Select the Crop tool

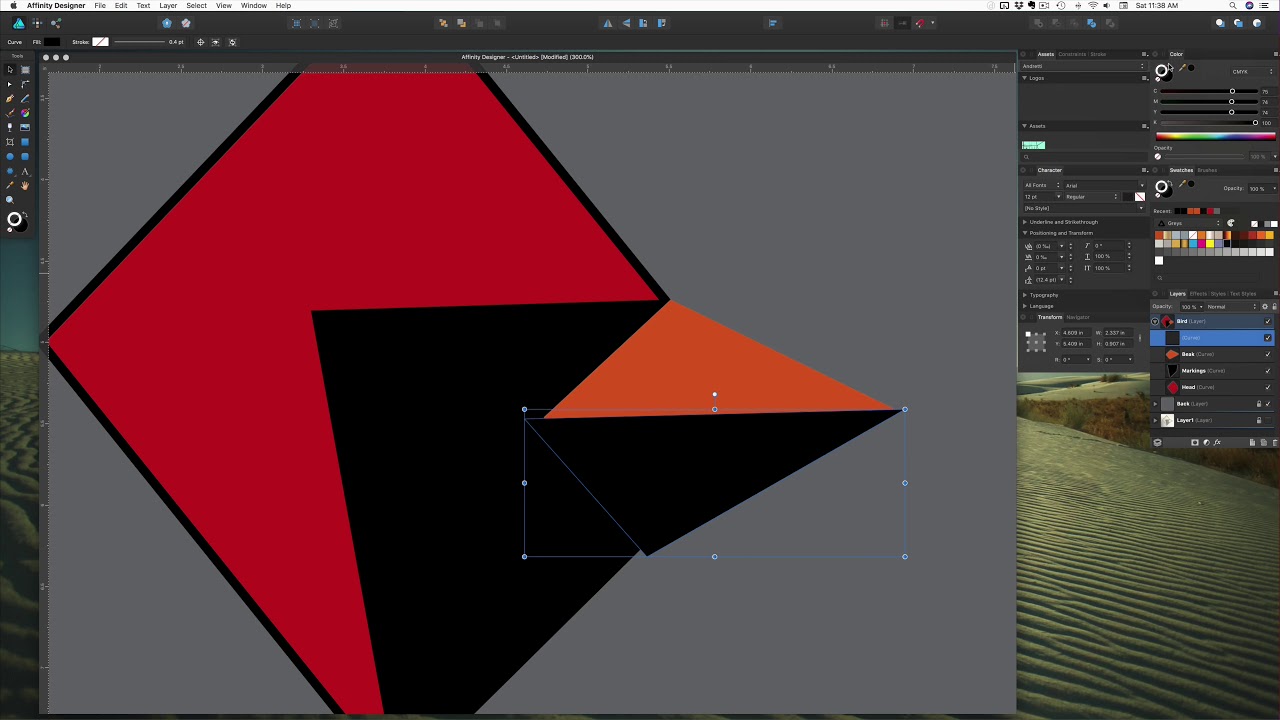(10, 142)
